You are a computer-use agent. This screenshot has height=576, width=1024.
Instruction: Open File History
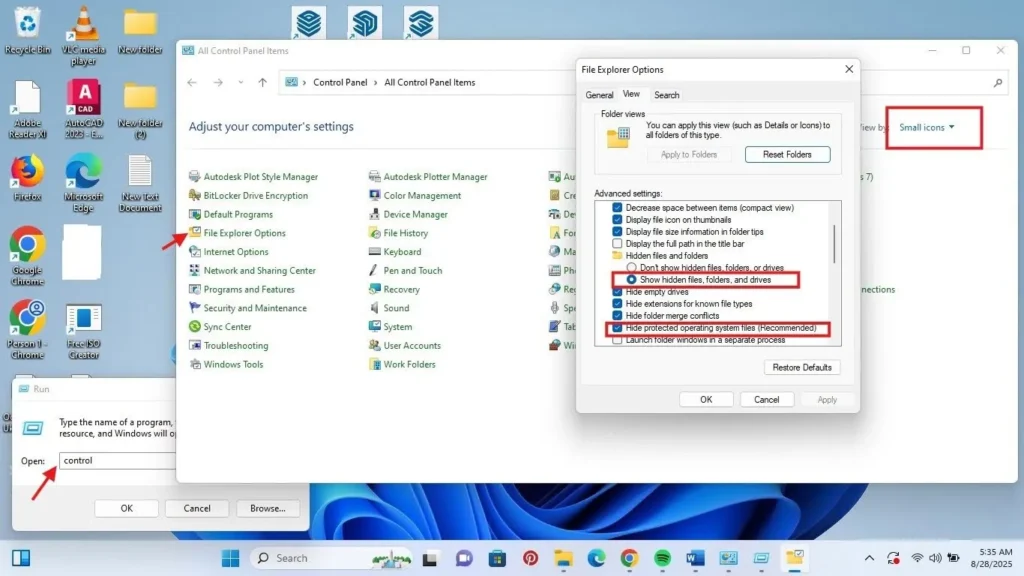[x=406, y=233]
